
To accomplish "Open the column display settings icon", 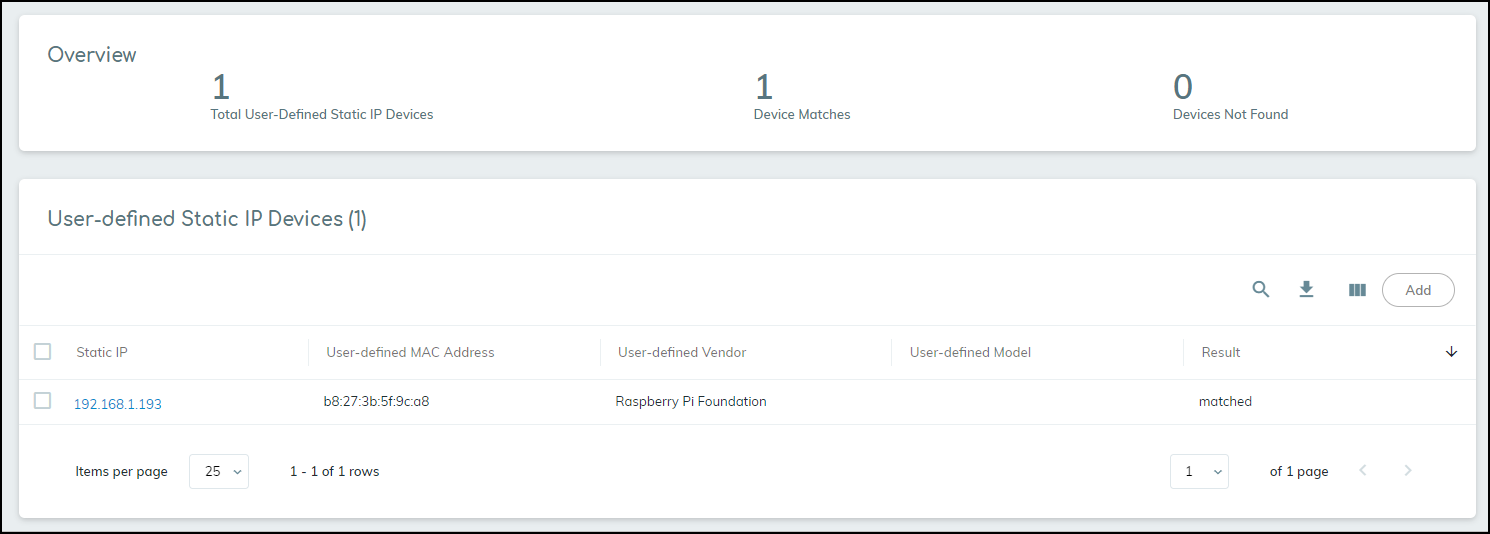I will click(1357, 290).
